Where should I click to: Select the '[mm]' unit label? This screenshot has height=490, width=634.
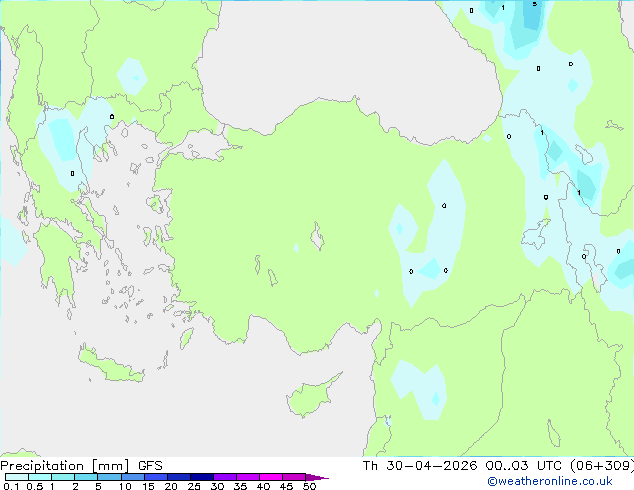tap(111, 466)
